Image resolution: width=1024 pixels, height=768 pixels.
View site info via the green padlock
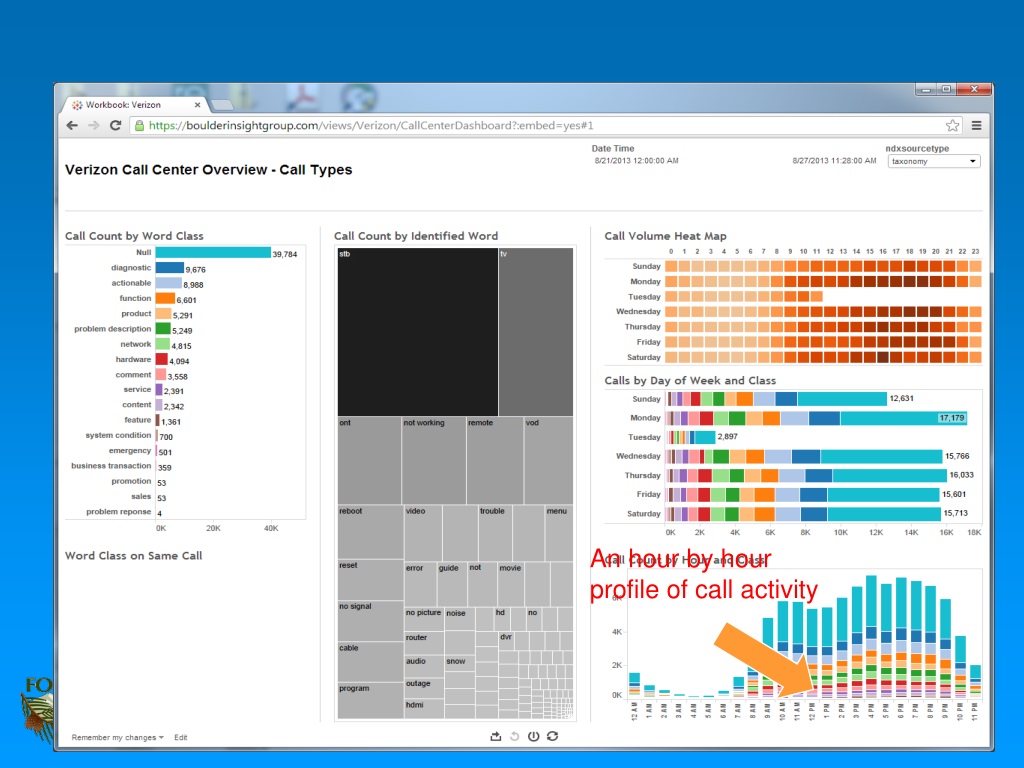click(x=139, y=125)
